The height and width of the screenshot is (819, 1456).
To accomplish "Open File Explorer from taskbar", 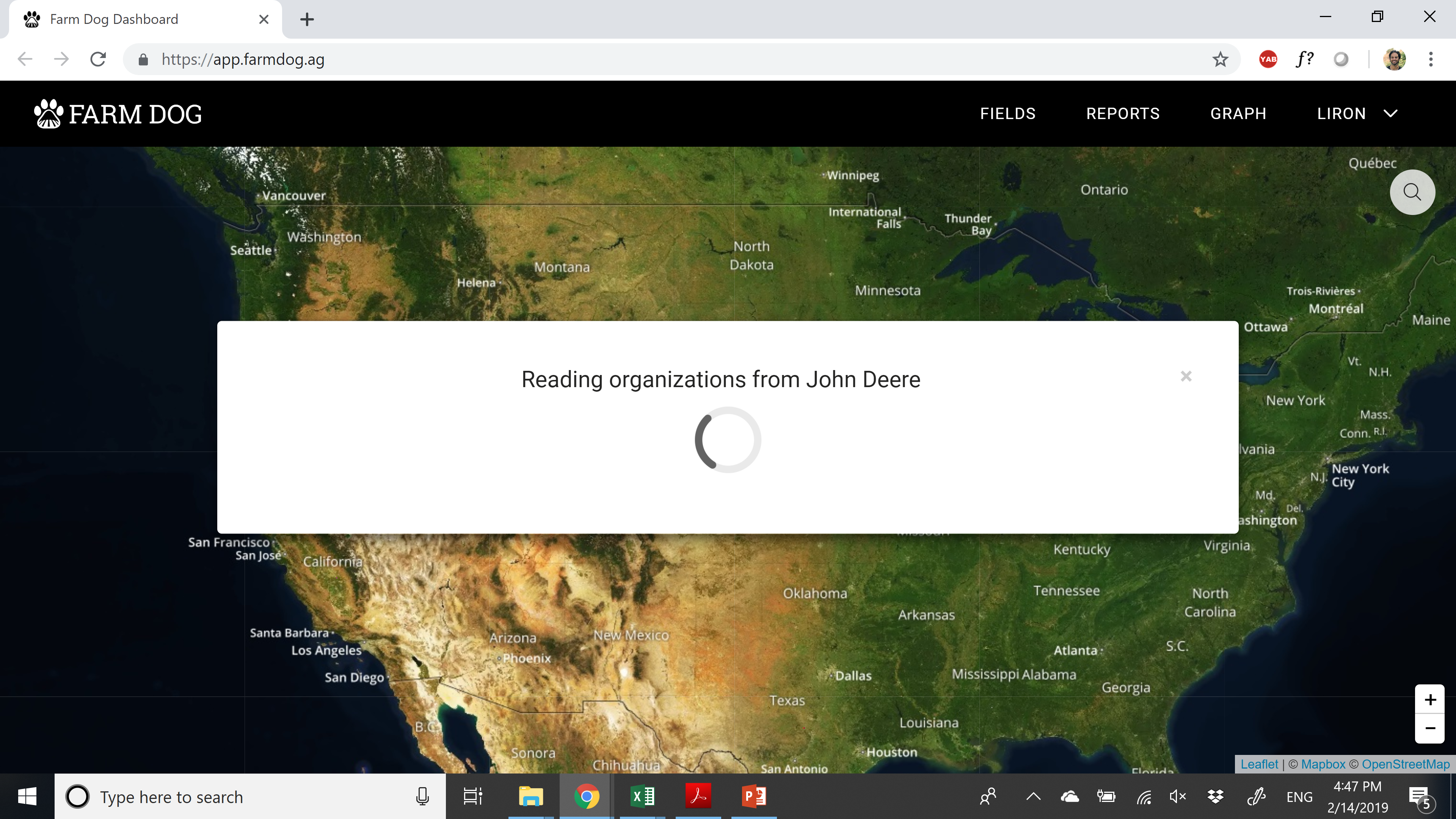I will (530, 796).
